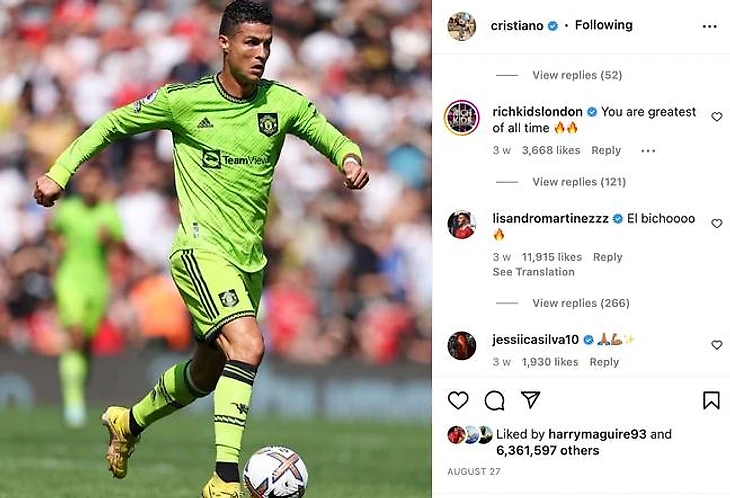Viewport: 730px width, 498px height.
Task: Click See Translation link
Action: pos(533,272)
